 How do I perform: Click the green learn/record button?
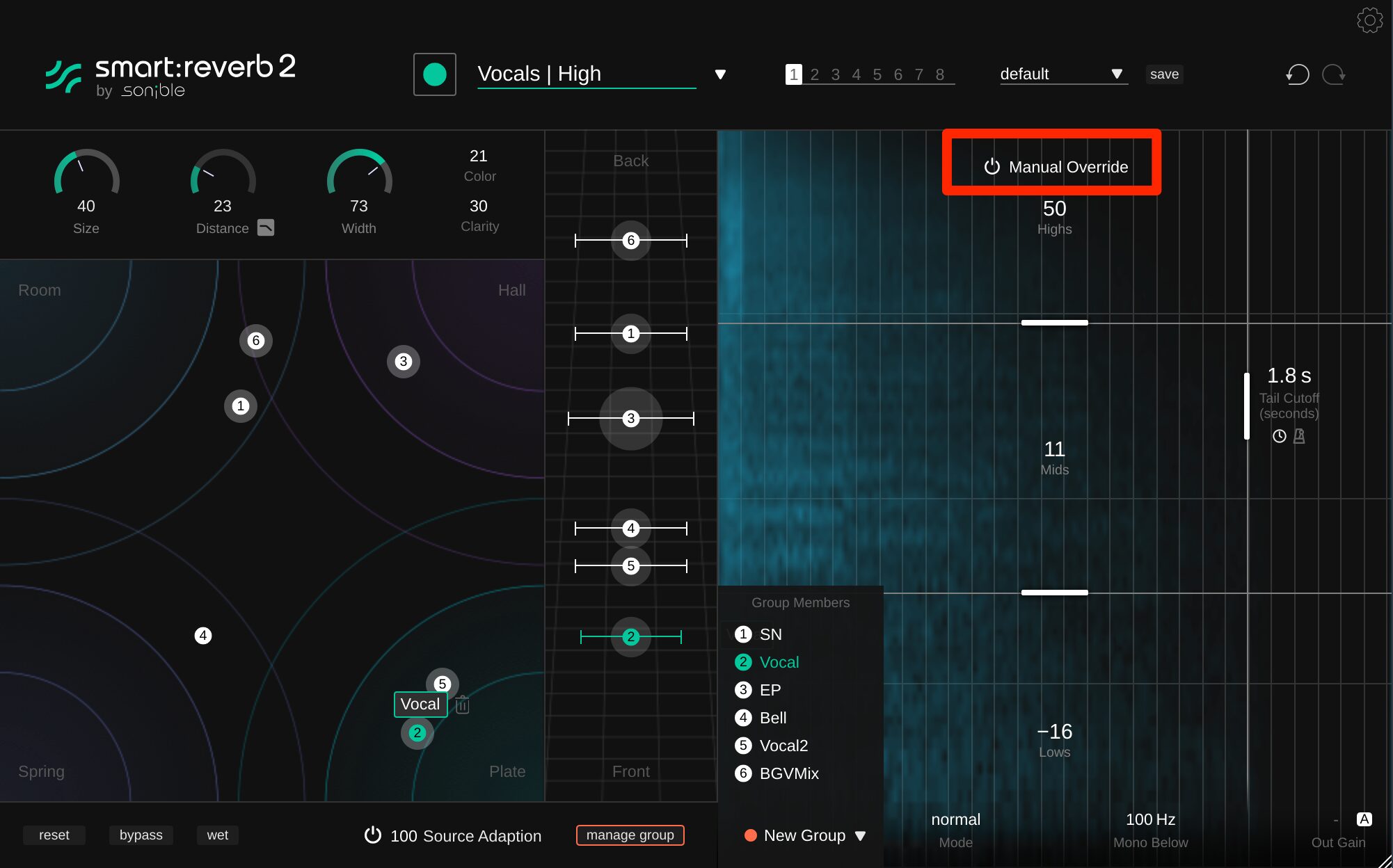click(x=435, y=74)
